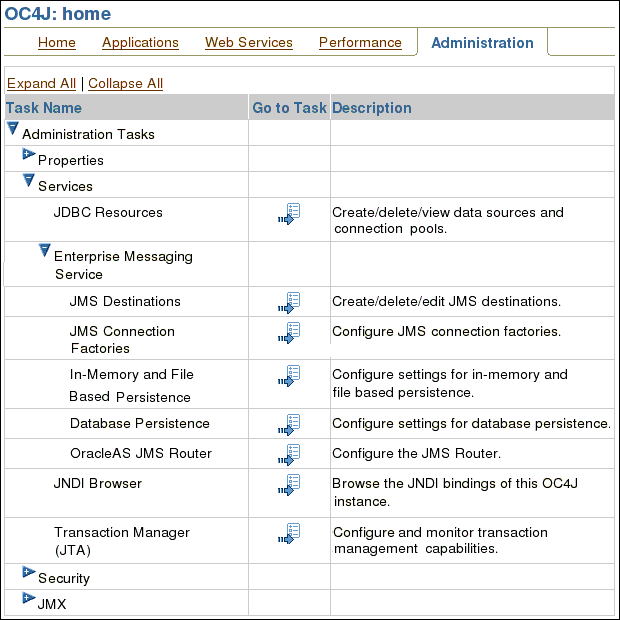Image resolution: width=620 pixels, height=620 pixels.
Task: Open the Performance tab
Action: pos(360,43)
